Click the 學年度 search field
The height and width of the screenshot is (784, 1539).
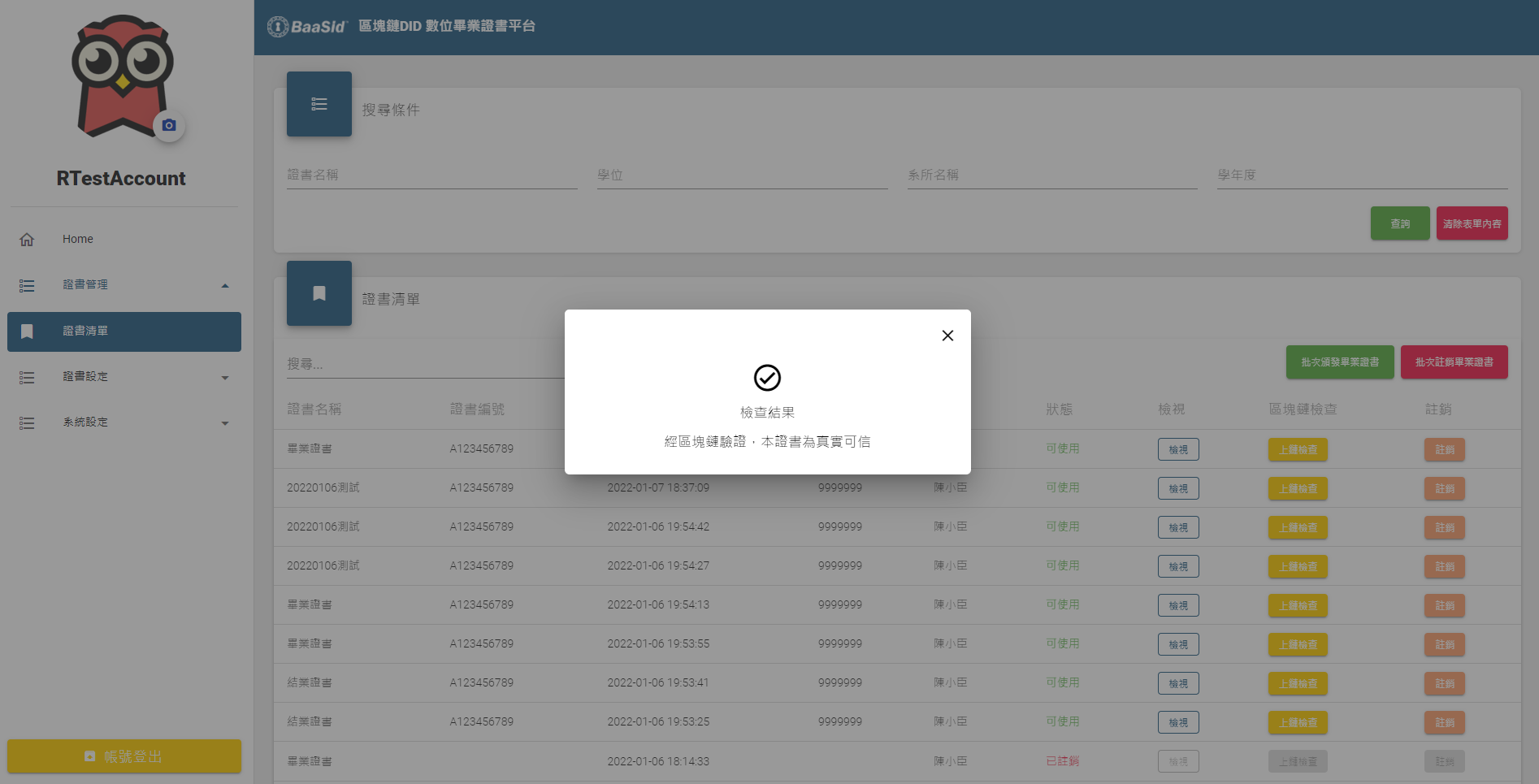[x=1362, y=175]
